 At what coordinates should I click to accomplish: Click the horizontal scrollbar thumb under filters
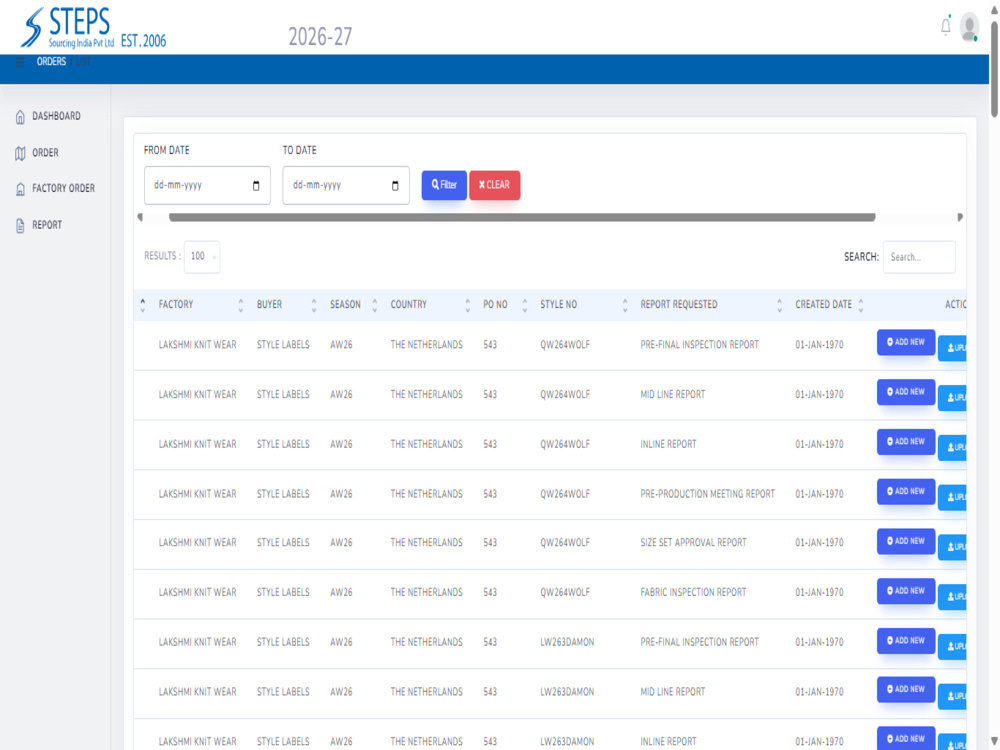(x=522, y=217)
